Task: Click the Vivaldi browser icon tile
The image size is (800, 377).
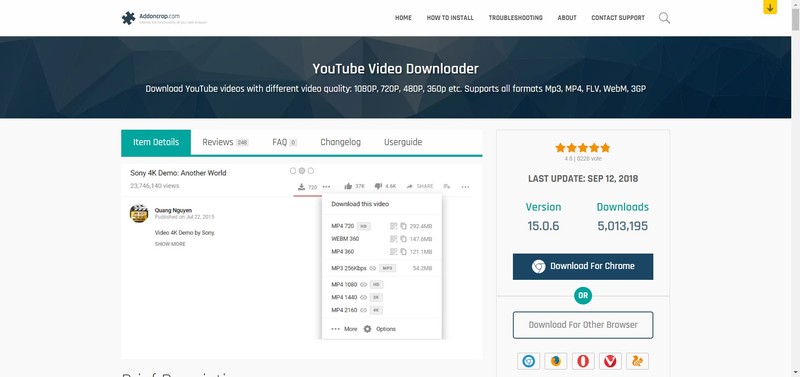Action: pos(610,361)
